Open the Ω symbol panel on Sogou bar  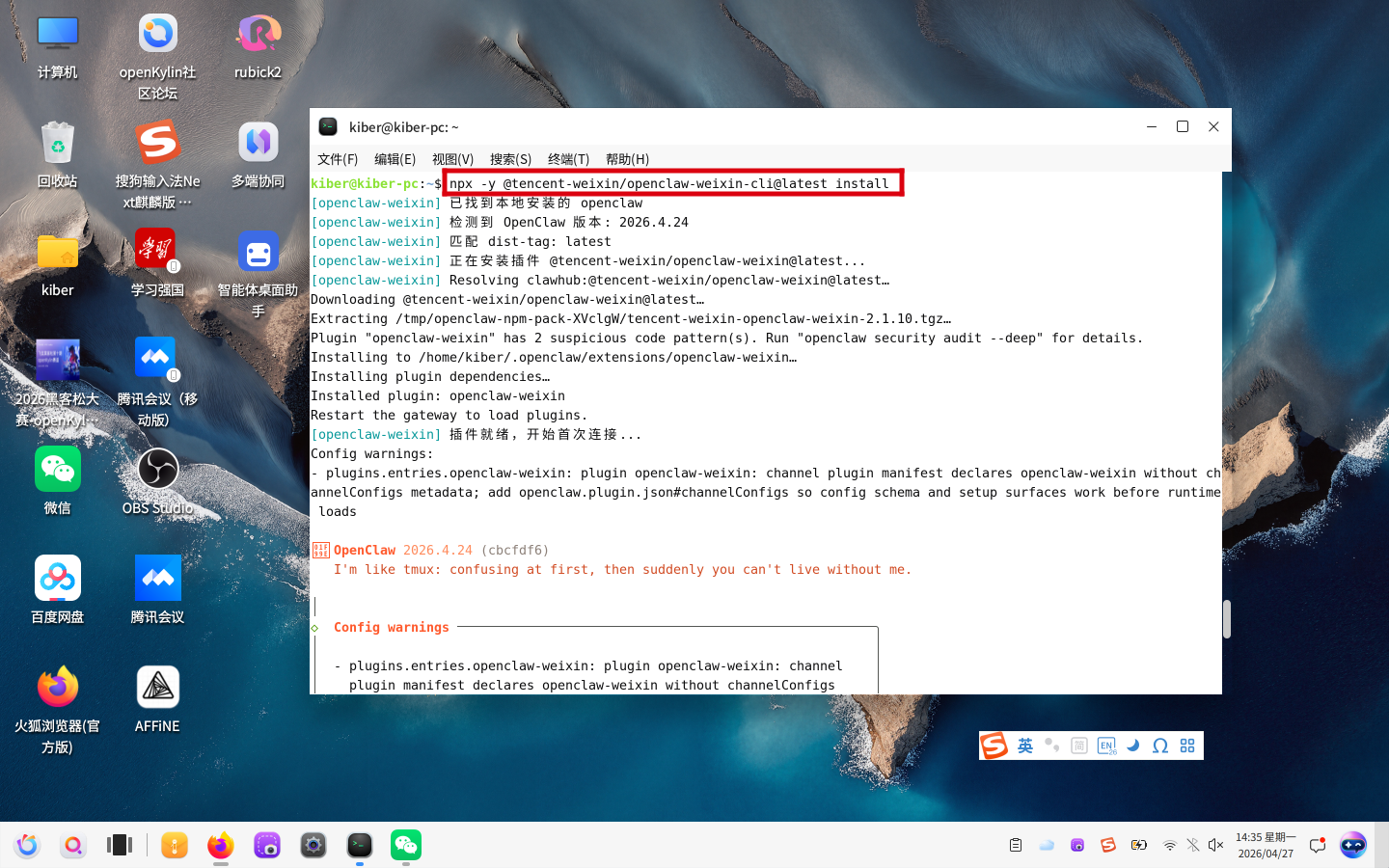coord(1160,746)
